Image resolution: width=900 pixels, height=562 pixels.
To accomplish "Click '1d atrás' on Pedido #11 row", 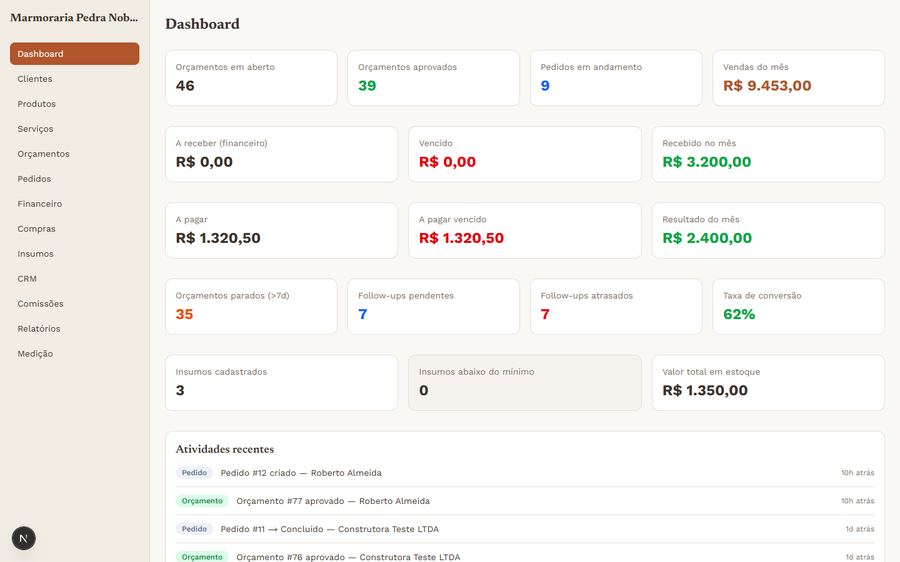I will pos(860,529).
